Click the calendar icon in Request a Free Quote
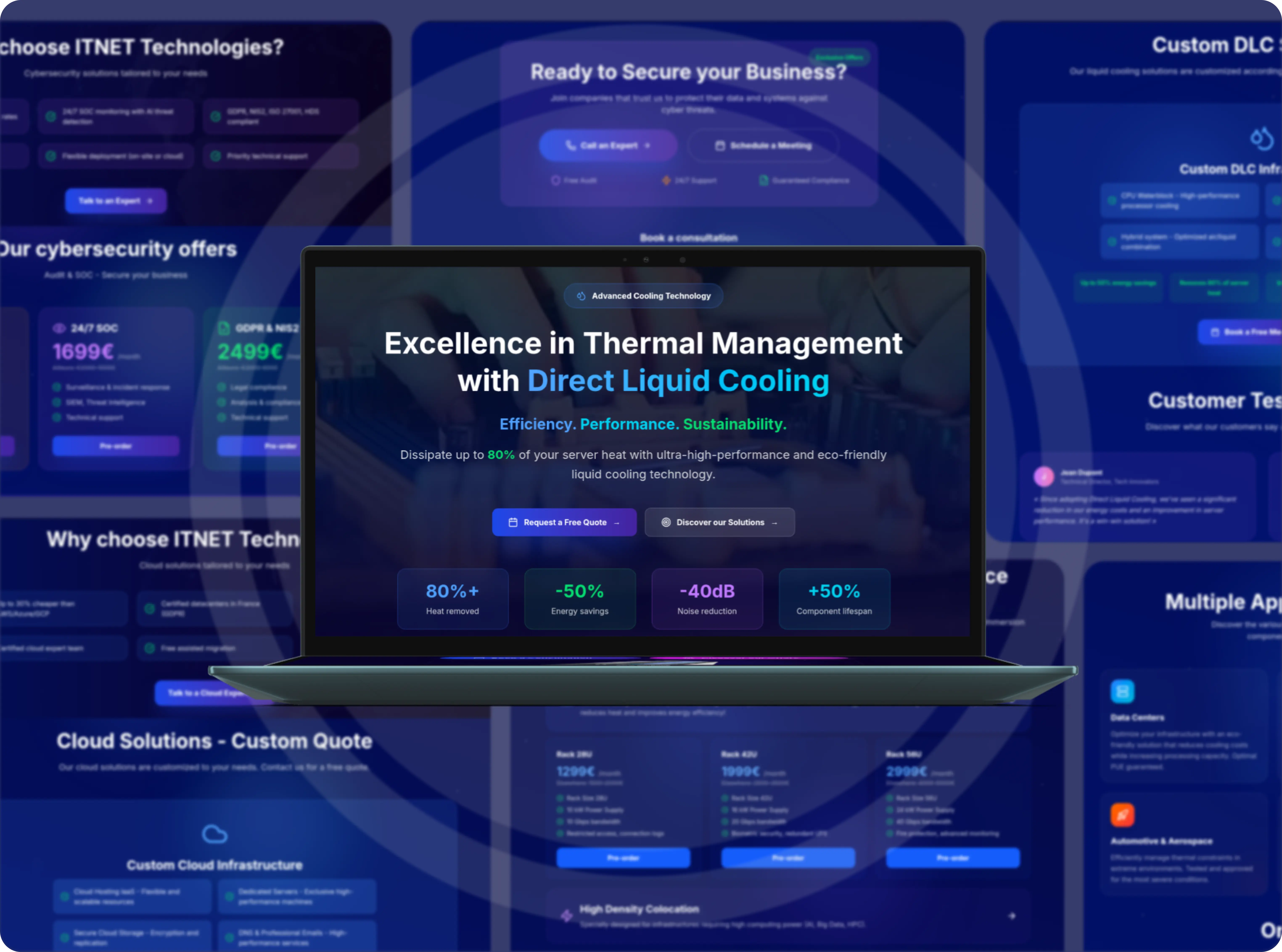Viewport: 1282px width, 952px height. tap(513, 522)
